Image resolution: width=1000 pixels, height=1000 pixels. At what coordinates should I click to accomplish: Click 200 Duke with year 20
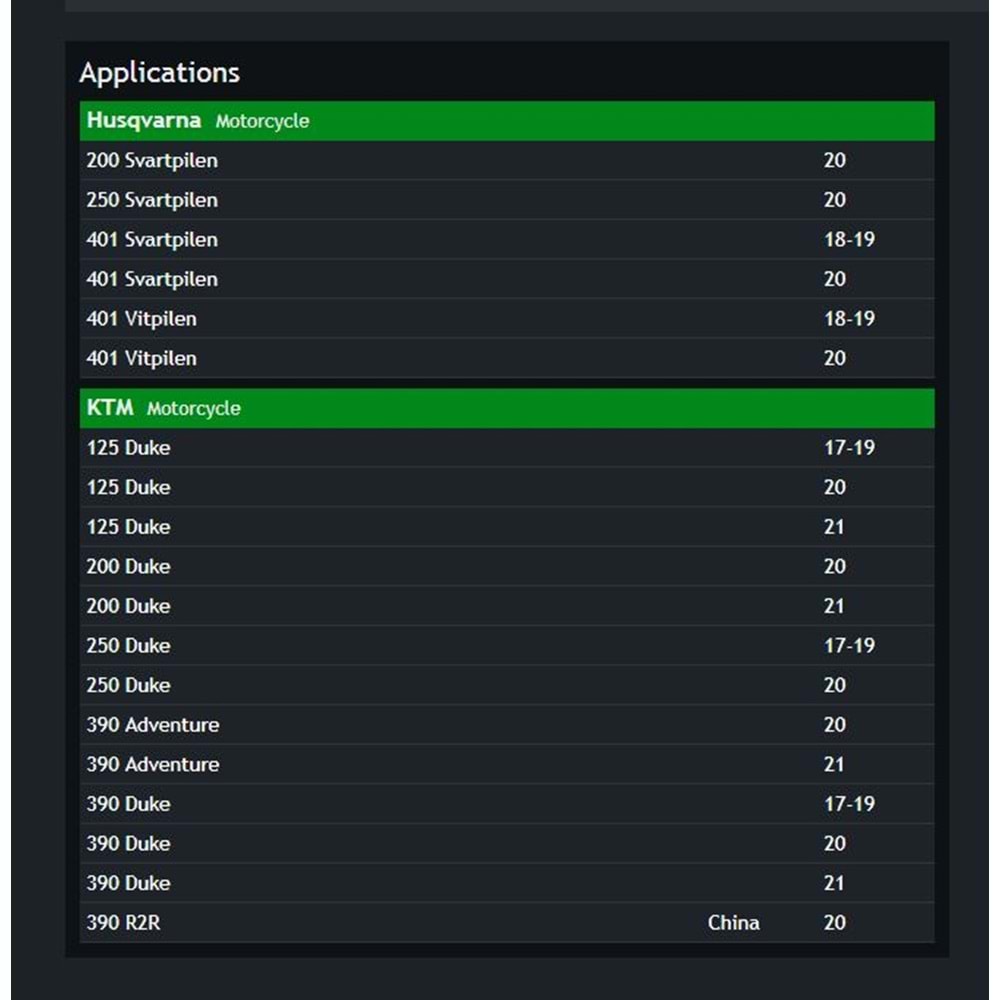coord(128,566)
